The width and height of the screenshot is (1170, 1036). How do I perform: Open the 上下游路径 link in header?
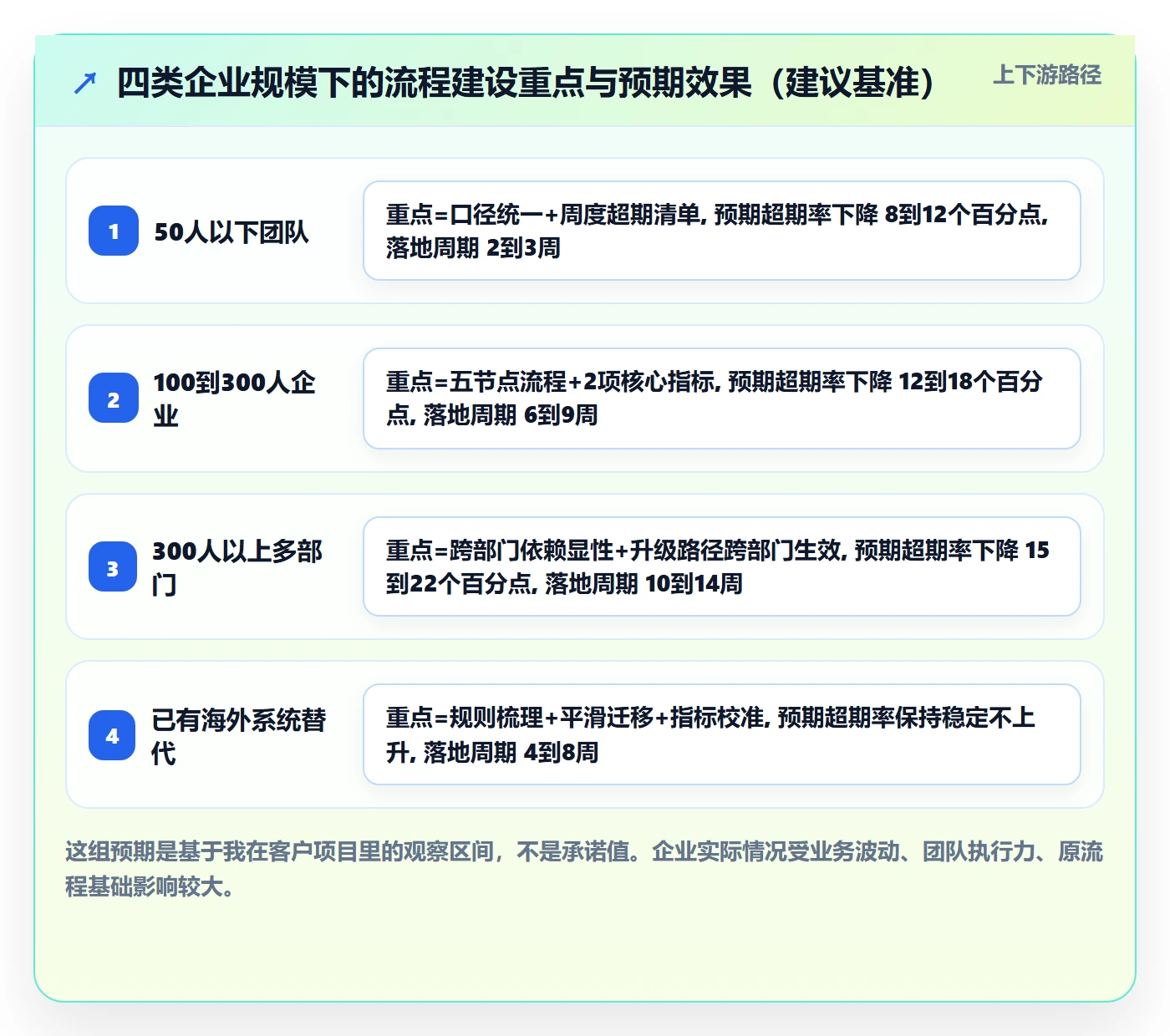(x=1046, y=75)
